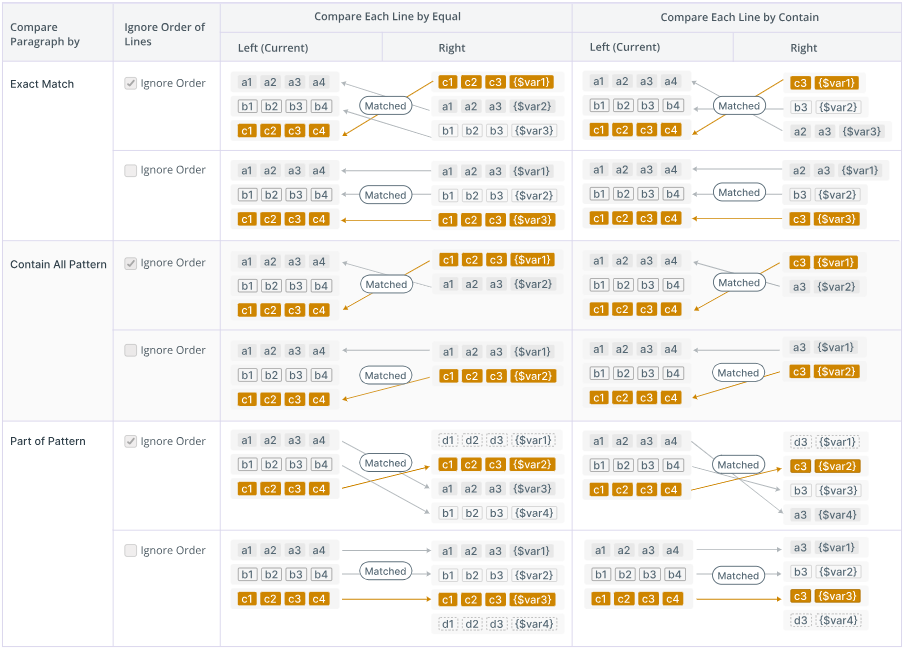This screenshot has height=649, width=903.
Task: Click the Right subheader under the Contain column
Action: click(x=803, y=48)
